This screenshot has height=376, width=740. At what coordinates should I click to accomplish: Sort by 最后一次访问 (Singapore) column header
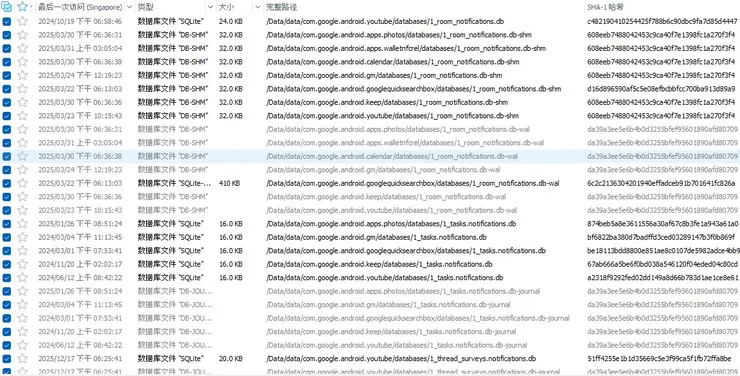coord(80,7)
